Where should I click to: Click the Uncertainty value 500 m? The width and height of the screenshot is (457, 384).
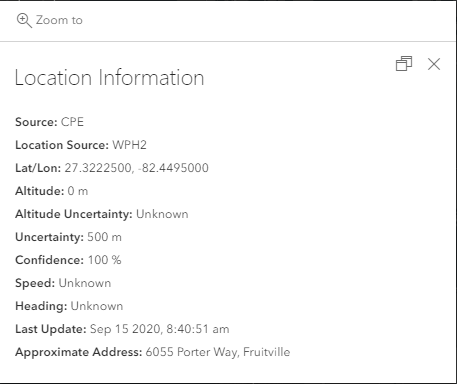pos(104,237)
